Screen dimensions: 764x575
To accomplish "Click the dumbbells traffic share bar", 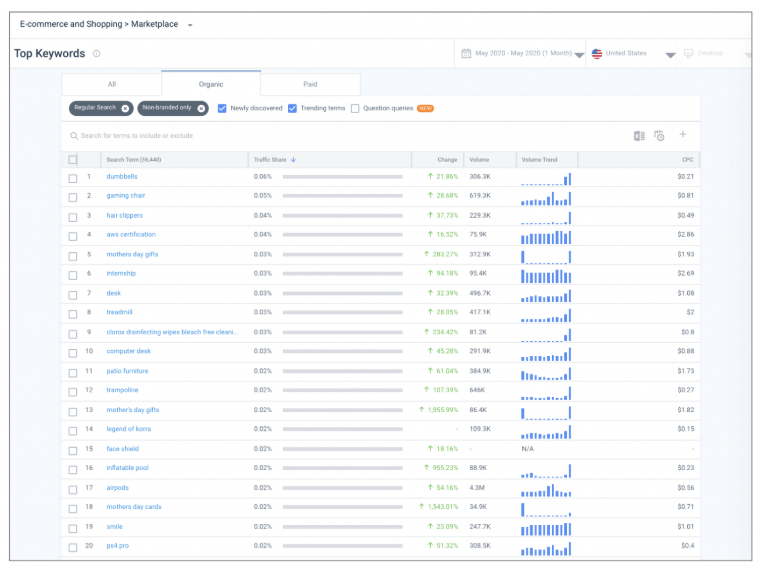I will (343, 177).
